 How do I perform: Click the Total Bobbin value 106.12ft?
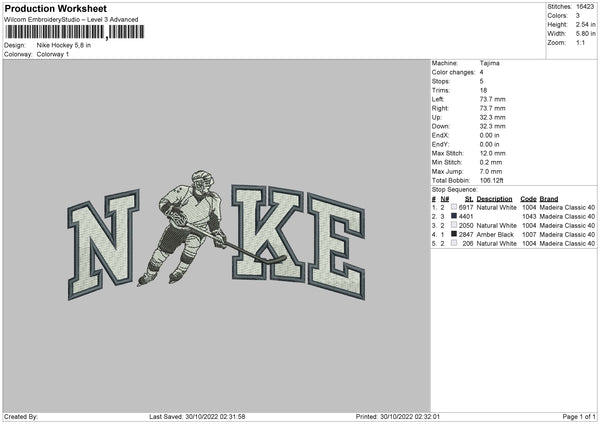[492, 181]
